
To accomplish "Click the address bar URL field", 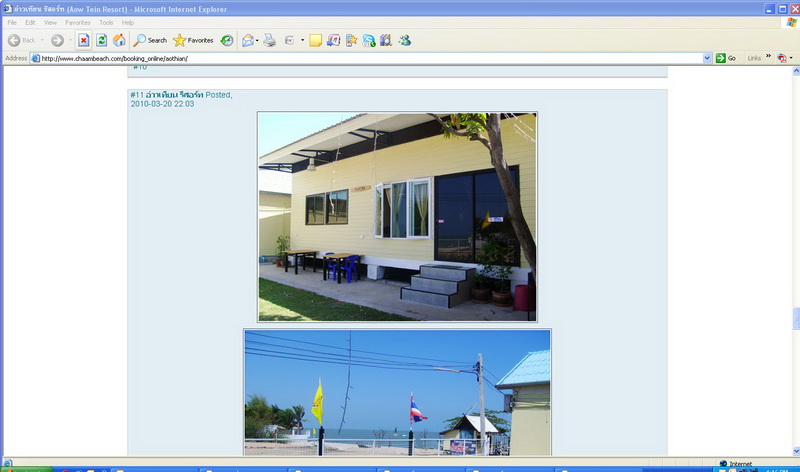I will coord(371,58).
